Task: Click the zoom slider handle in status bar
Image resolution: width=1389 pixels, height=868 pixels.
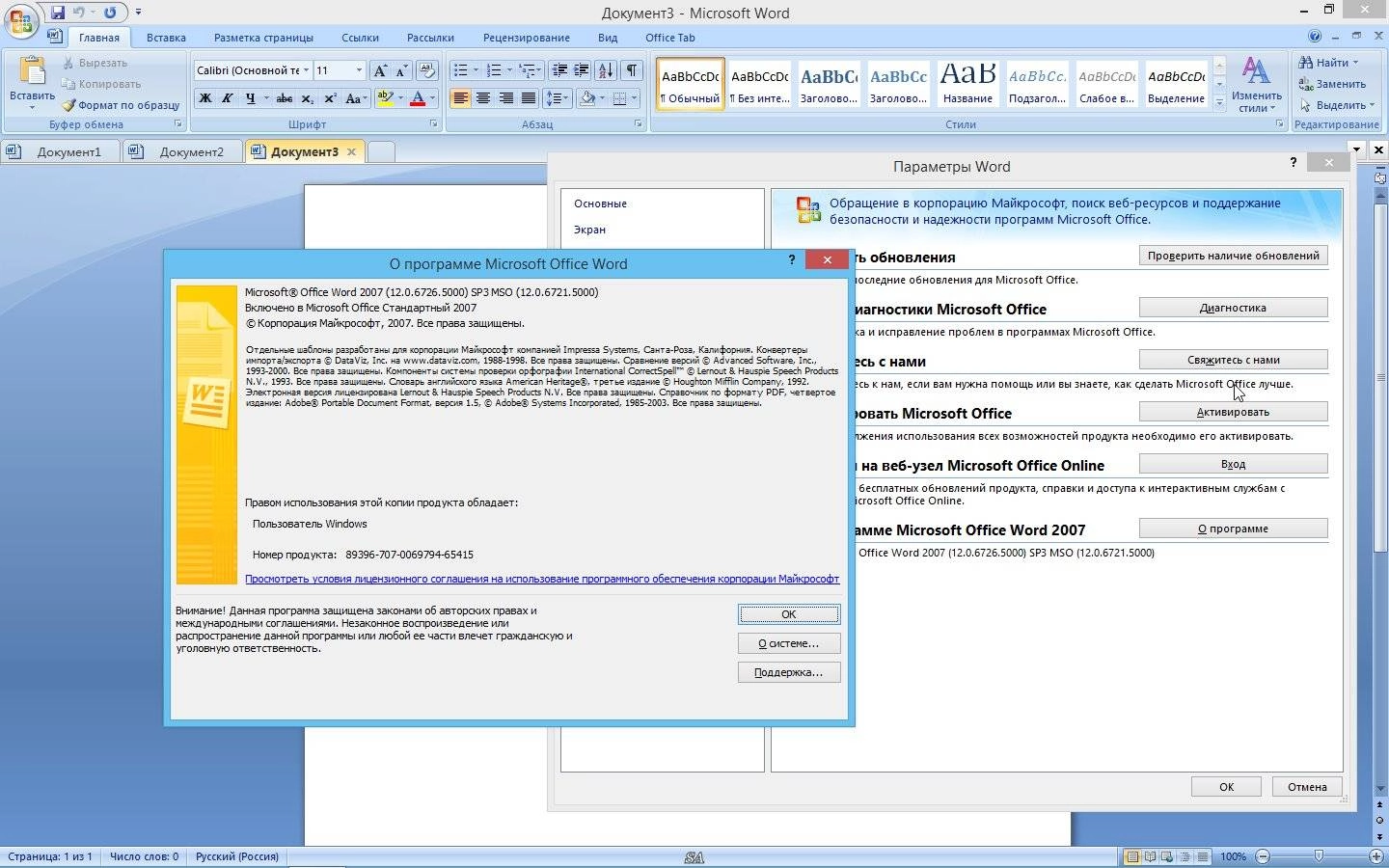Action: (x=1319, y=856)
